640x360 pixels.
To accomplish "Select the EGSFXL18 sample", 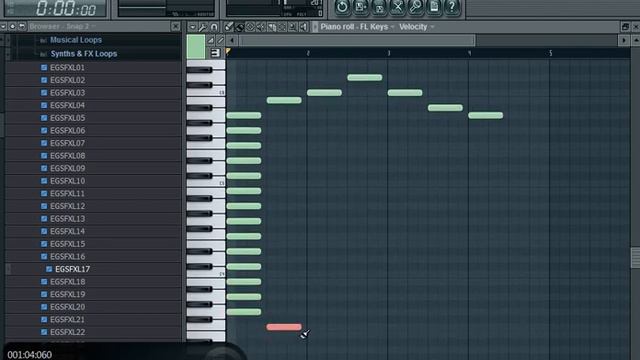I will (67, 282).
